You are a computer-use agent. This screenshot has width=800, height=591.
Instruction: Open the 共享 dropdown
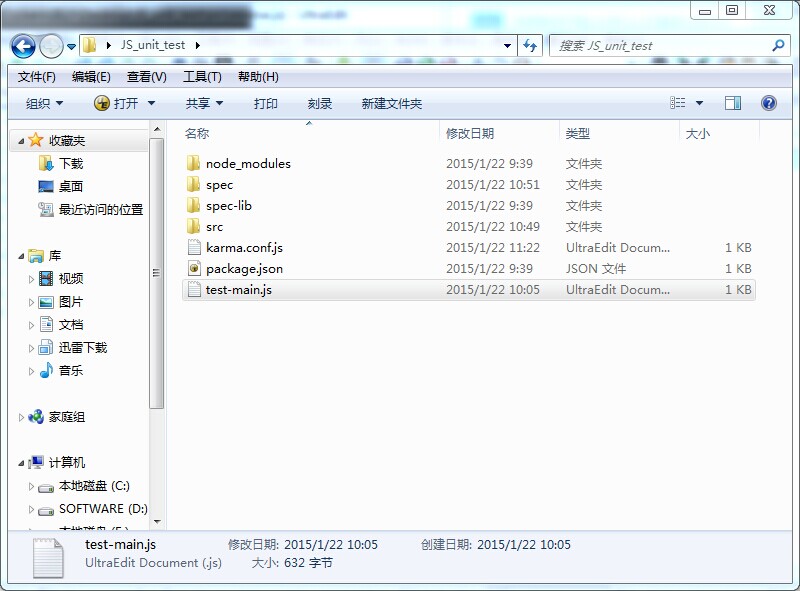tap(204, 104)
